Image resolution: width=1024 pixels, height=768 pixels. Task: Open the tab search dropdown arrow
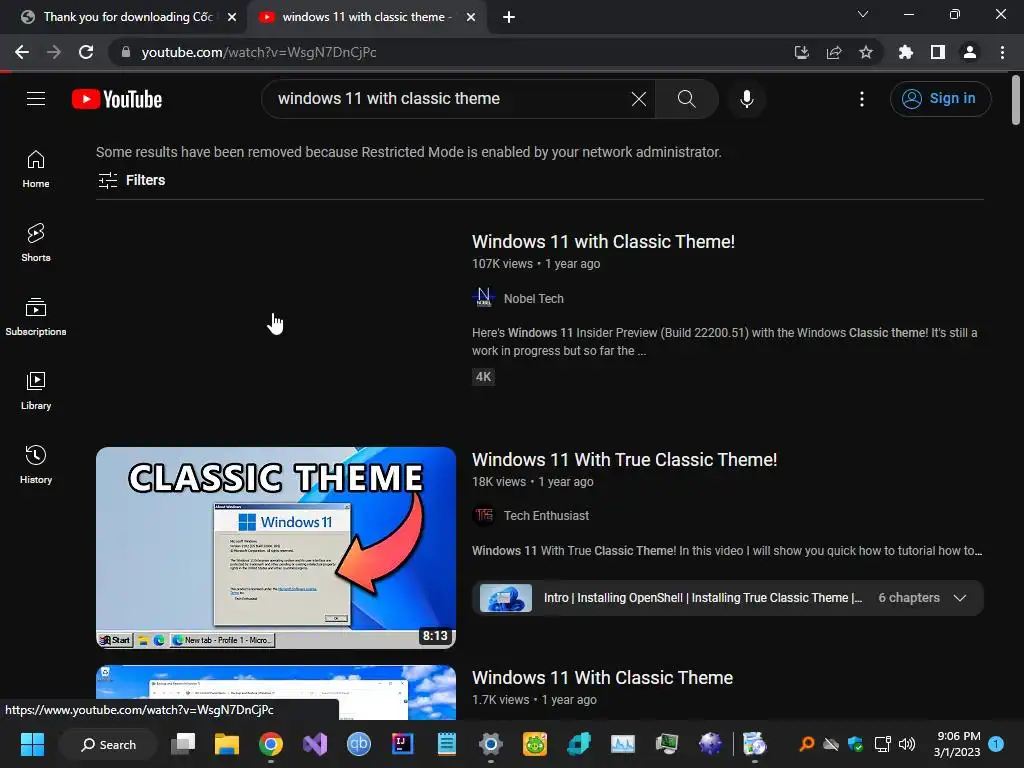[x=863, y=14]
